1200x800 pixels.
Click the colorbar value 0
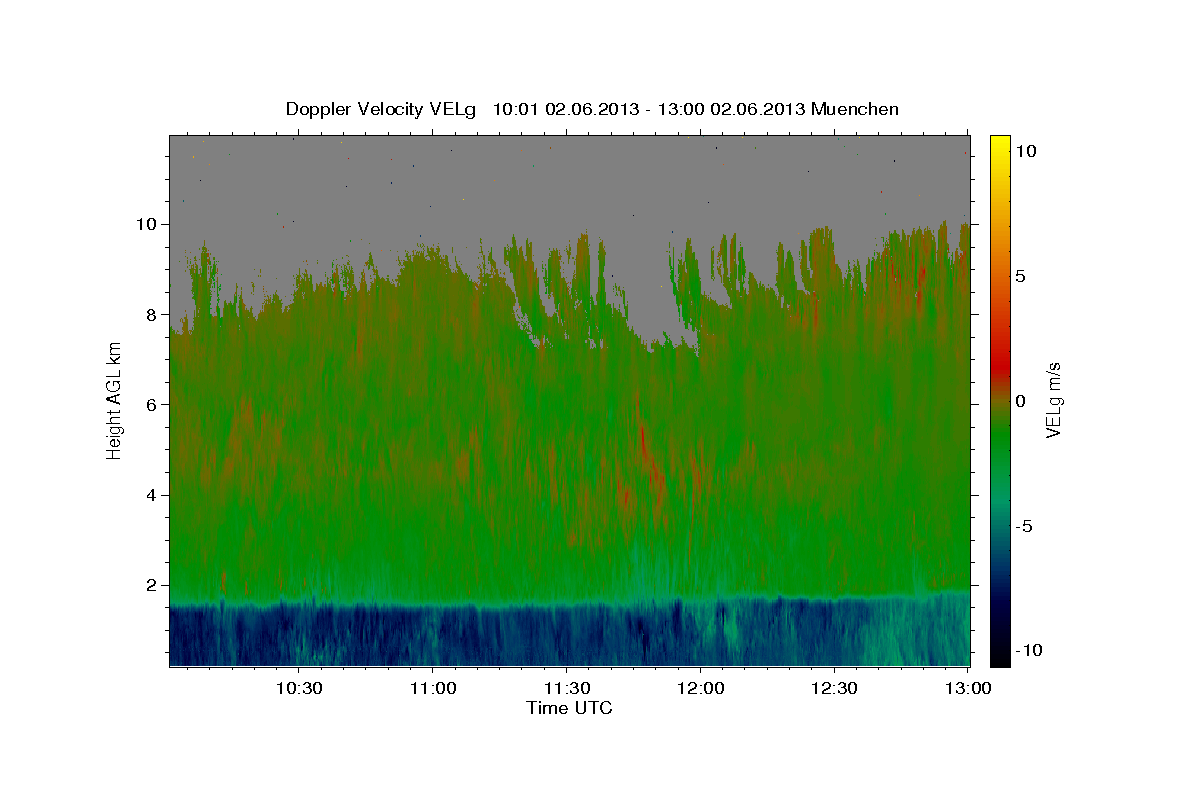(1021, 401)
